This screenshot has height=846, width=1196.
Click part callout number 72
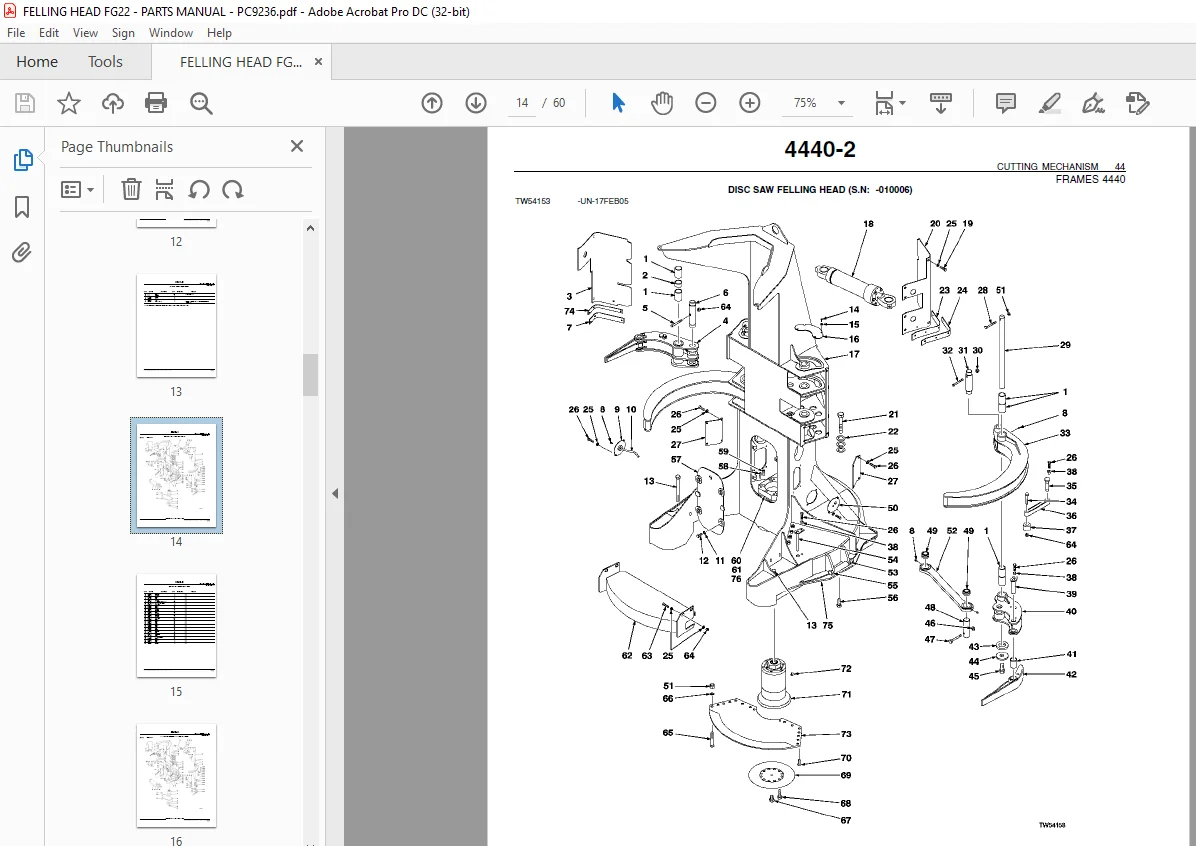point(846,669)
